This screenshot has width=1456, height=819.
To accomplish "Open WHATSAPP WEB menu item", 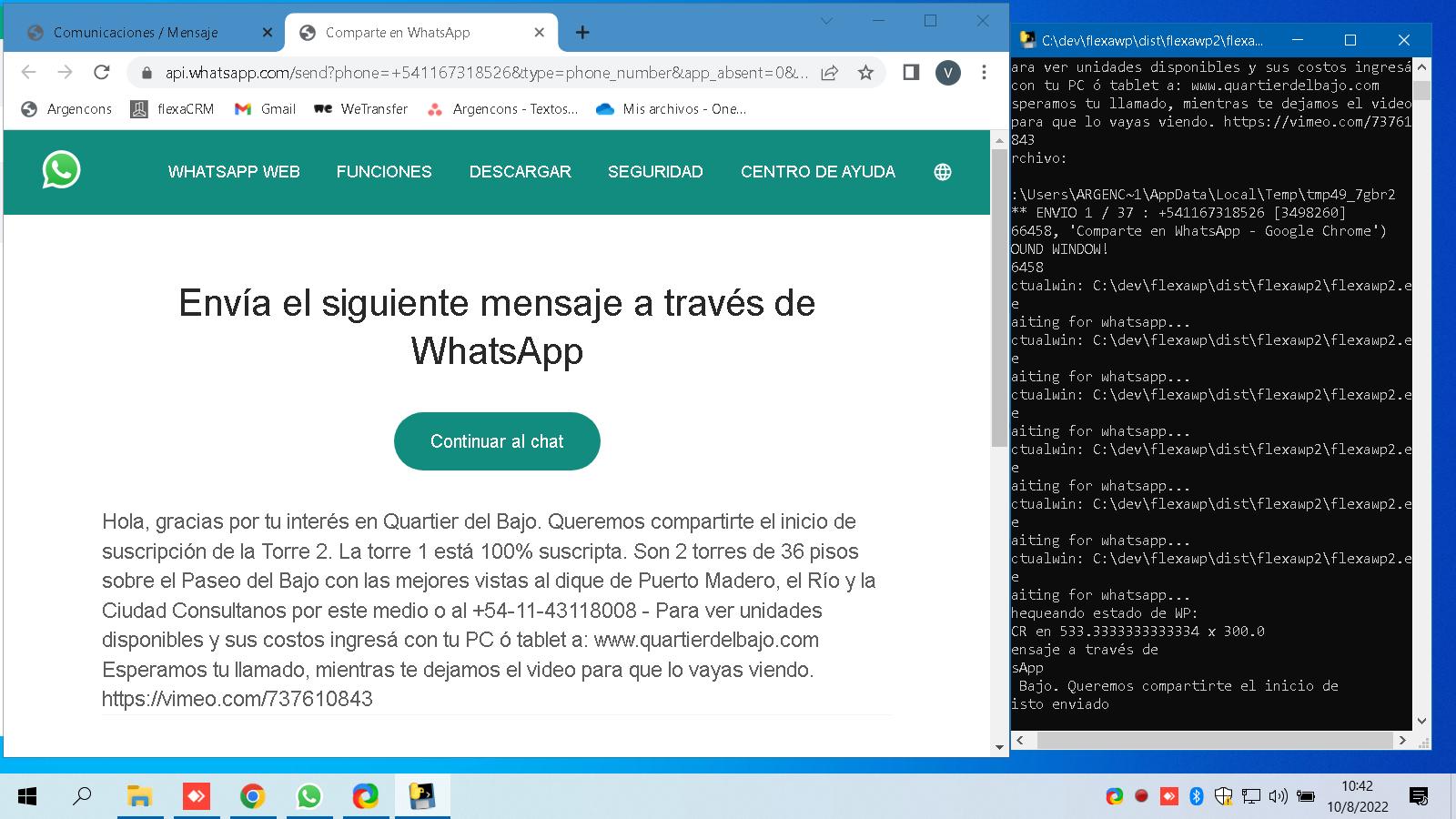I will tap(234, 172).
